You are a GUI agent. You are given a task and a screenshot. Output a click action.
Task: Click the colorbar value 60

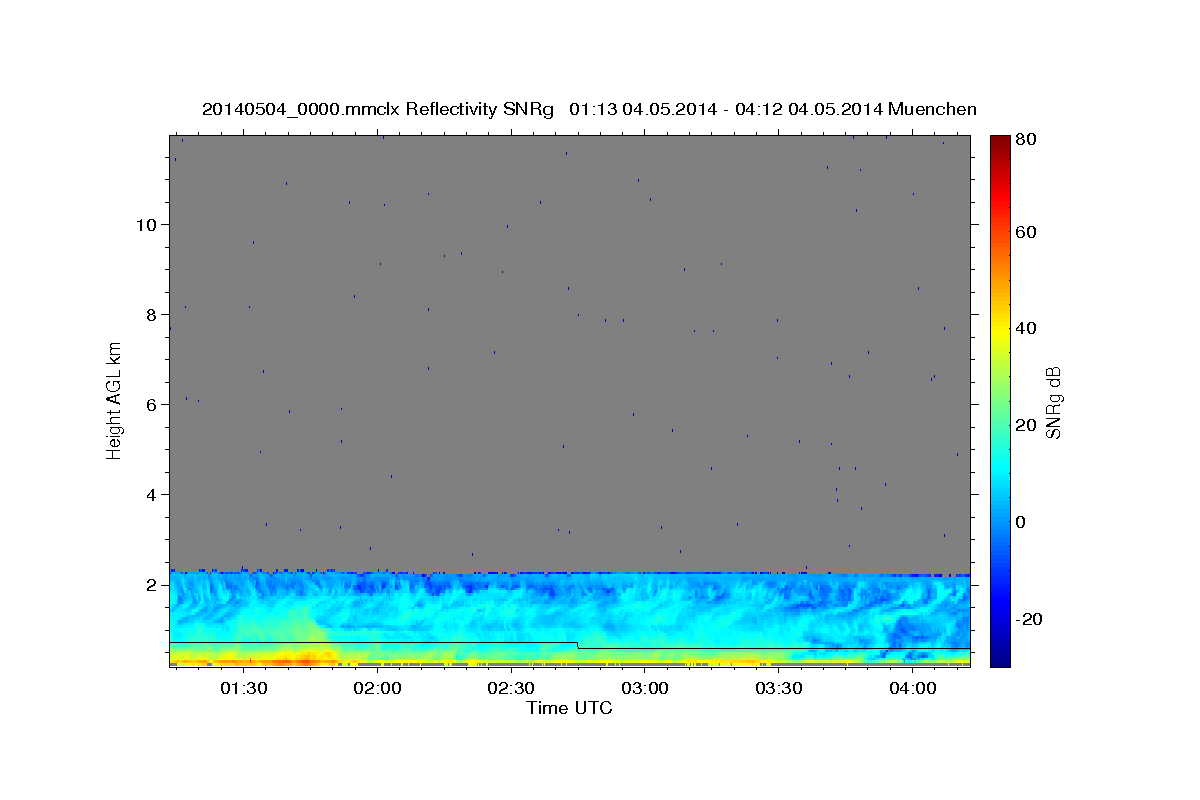click(x=1025, y=232)
